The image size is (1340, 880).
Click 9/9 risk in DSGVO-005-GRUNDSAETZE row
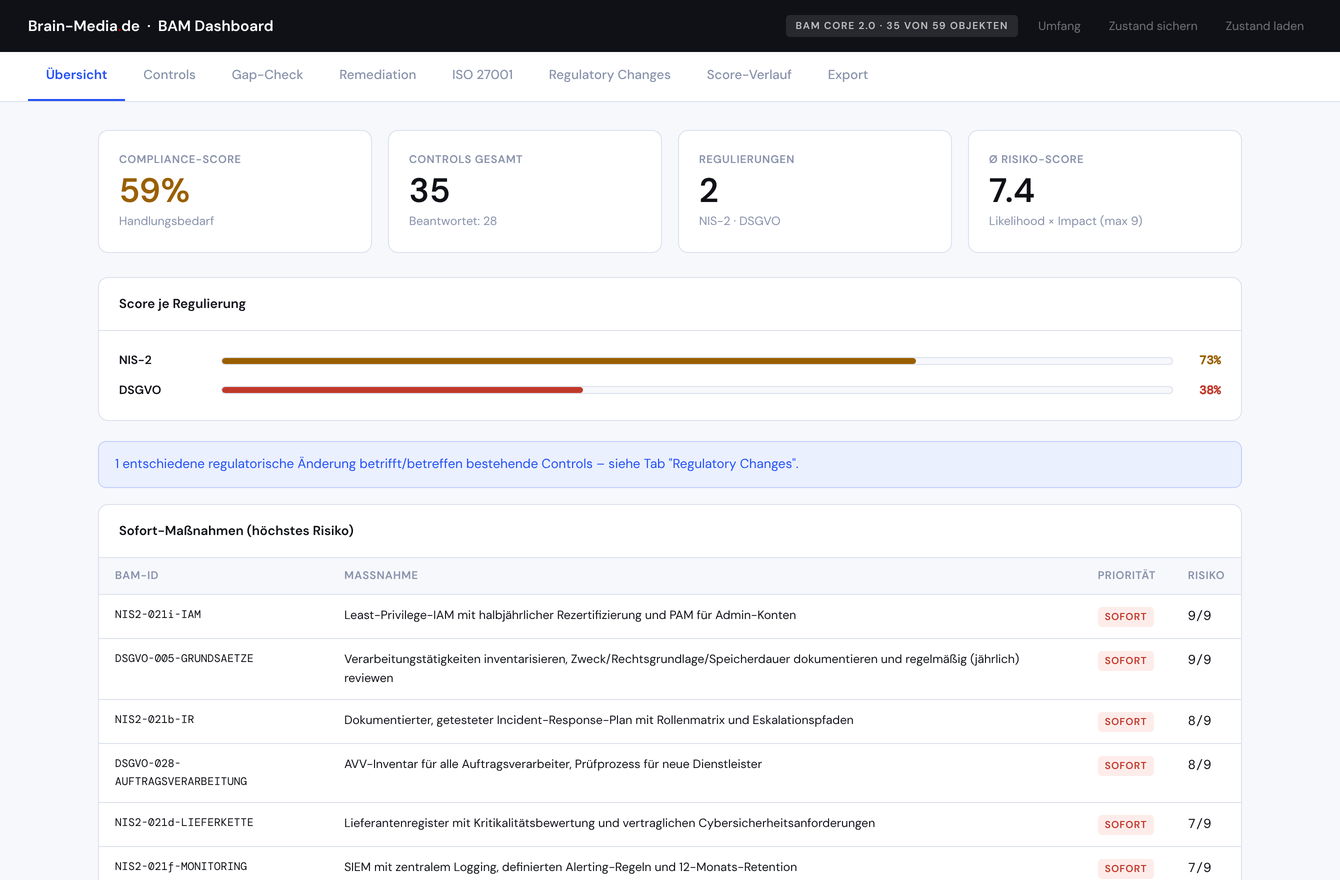1199,660
